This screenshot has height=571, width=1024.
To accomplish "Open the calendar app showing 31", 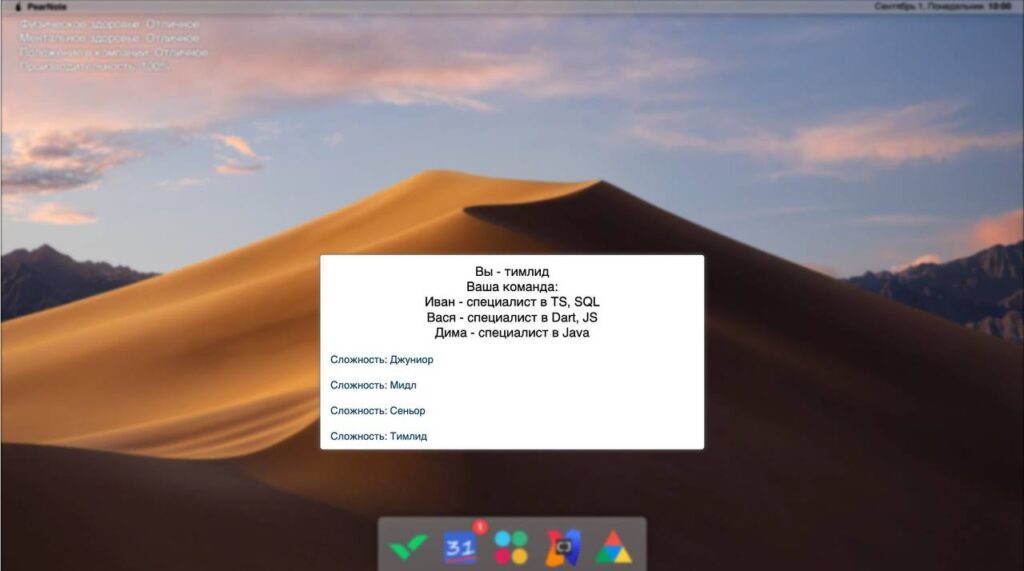I will coord(460,546).
